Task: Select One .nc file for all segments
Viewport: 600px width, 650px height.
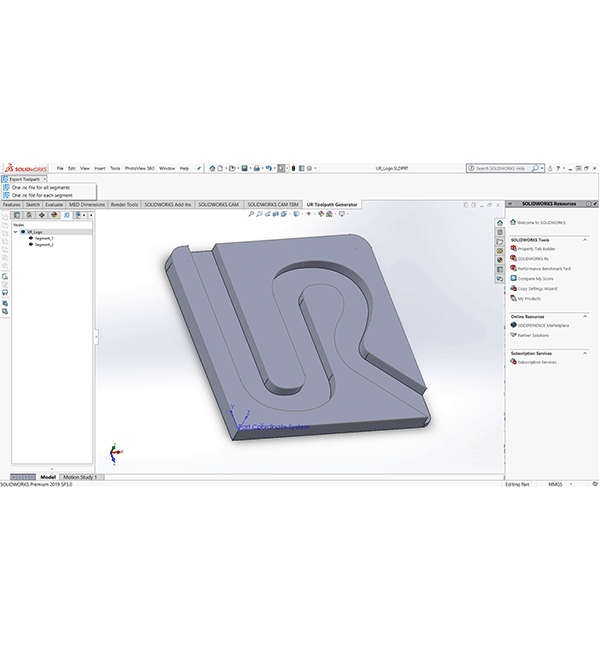Action: pos(41,187)
